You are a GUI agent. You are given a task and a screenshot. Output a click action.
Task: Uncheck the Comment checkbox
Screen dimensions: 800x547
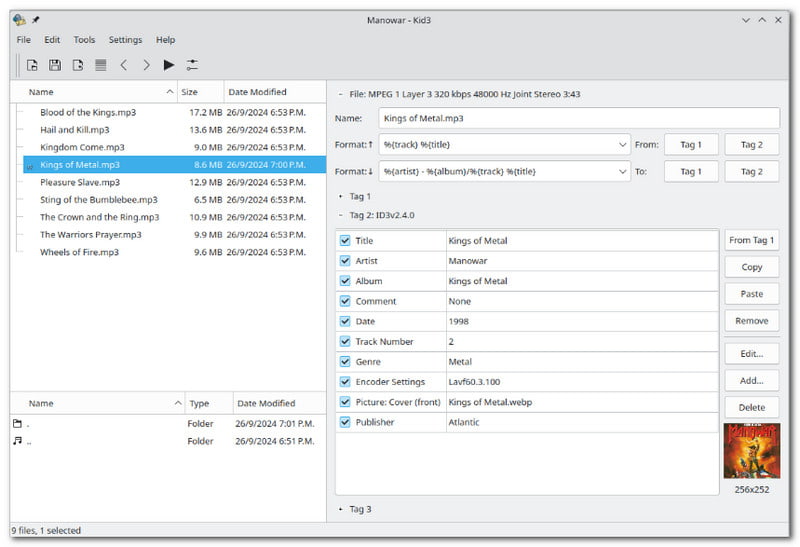(x=345, y=301)
